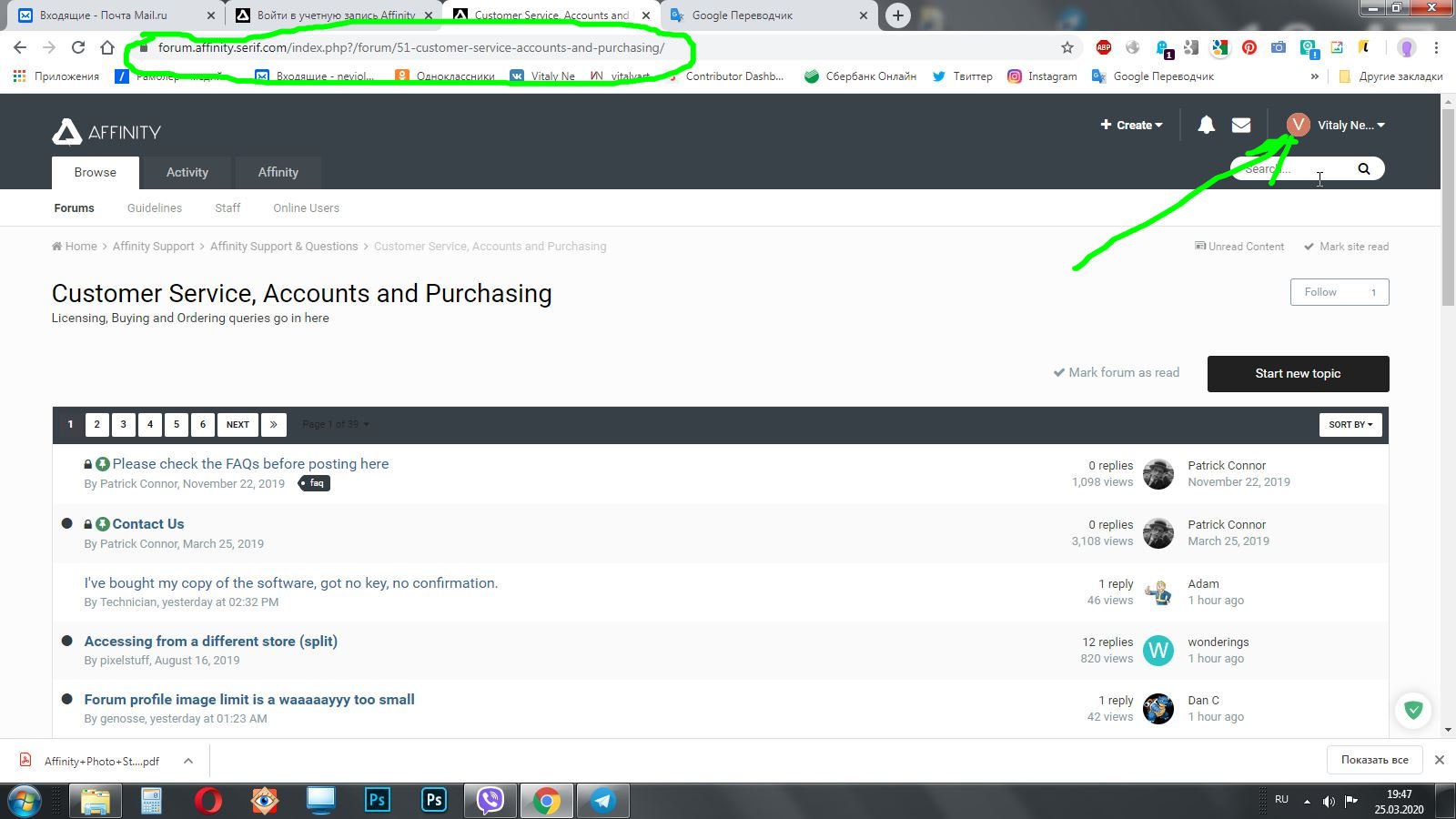The width and height of the screenshot is (1456, 819).
Task: Click the Affinity Support breadcrumb
Action: [x=153, y=247]
